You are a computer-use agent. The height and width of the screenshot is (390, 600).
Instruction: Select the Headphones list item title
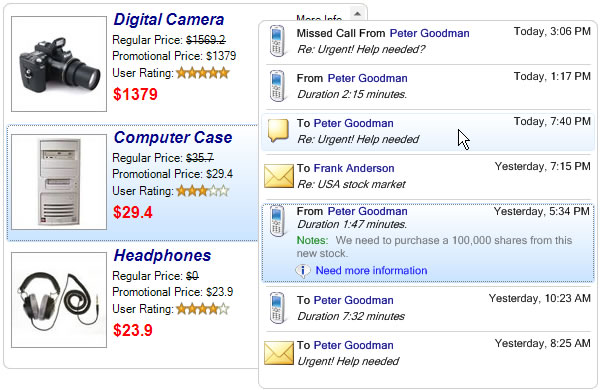[x=162, y=255]
